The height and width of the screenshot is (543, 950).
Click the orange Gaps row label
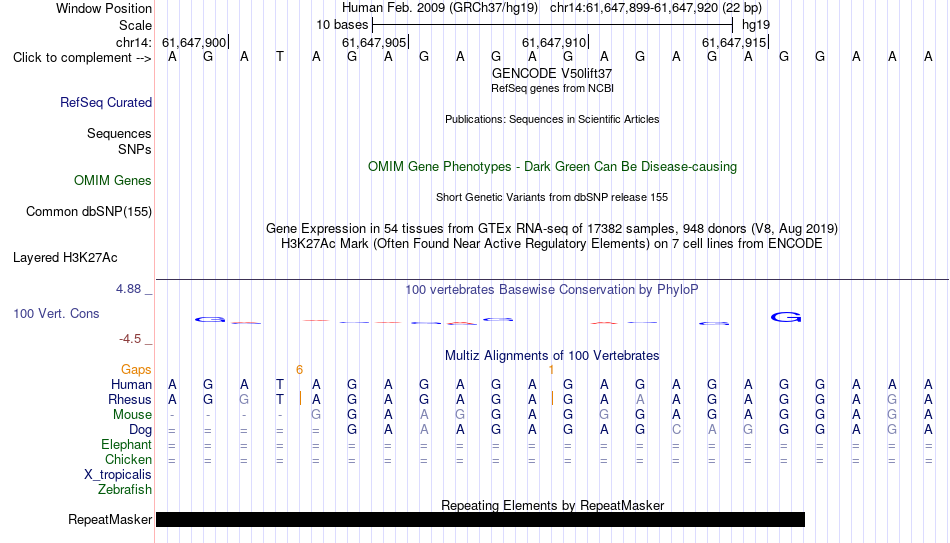(x=136, y=370)
